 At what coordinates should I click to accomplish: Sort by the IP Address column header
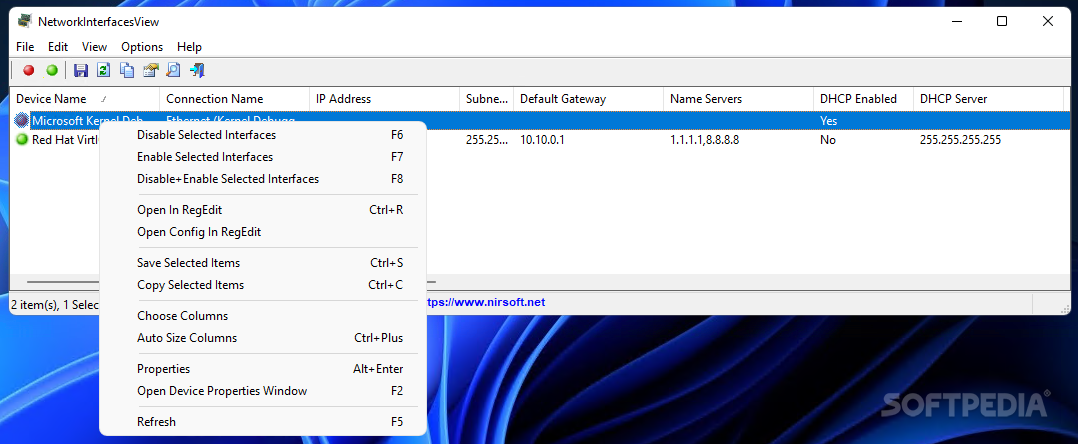coord(384,99)
